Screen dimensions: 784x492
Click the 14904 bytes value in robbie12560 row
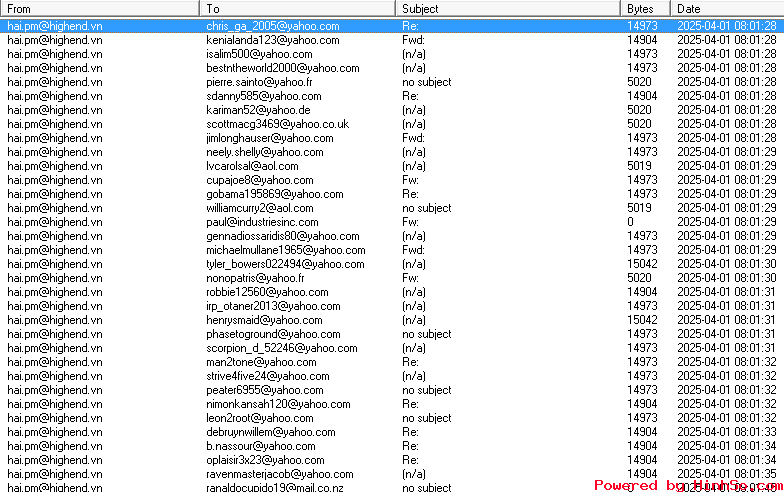point(642,292)
